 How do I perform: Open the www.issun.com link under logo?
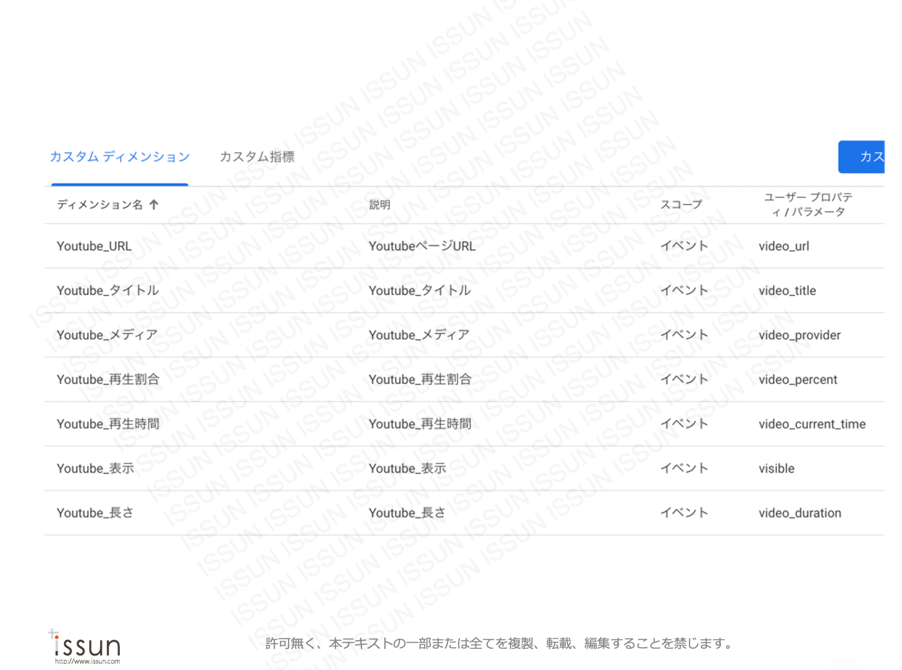[87, 661]
